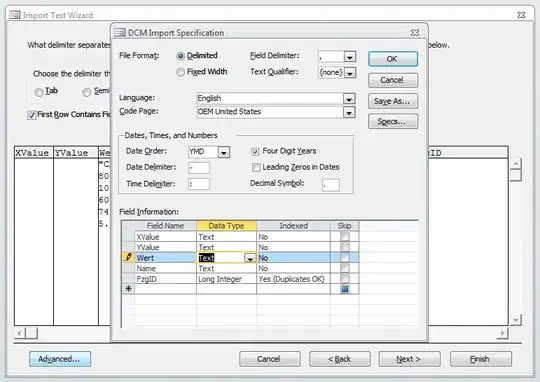Click the Save As... button

[x=393, y=101]
